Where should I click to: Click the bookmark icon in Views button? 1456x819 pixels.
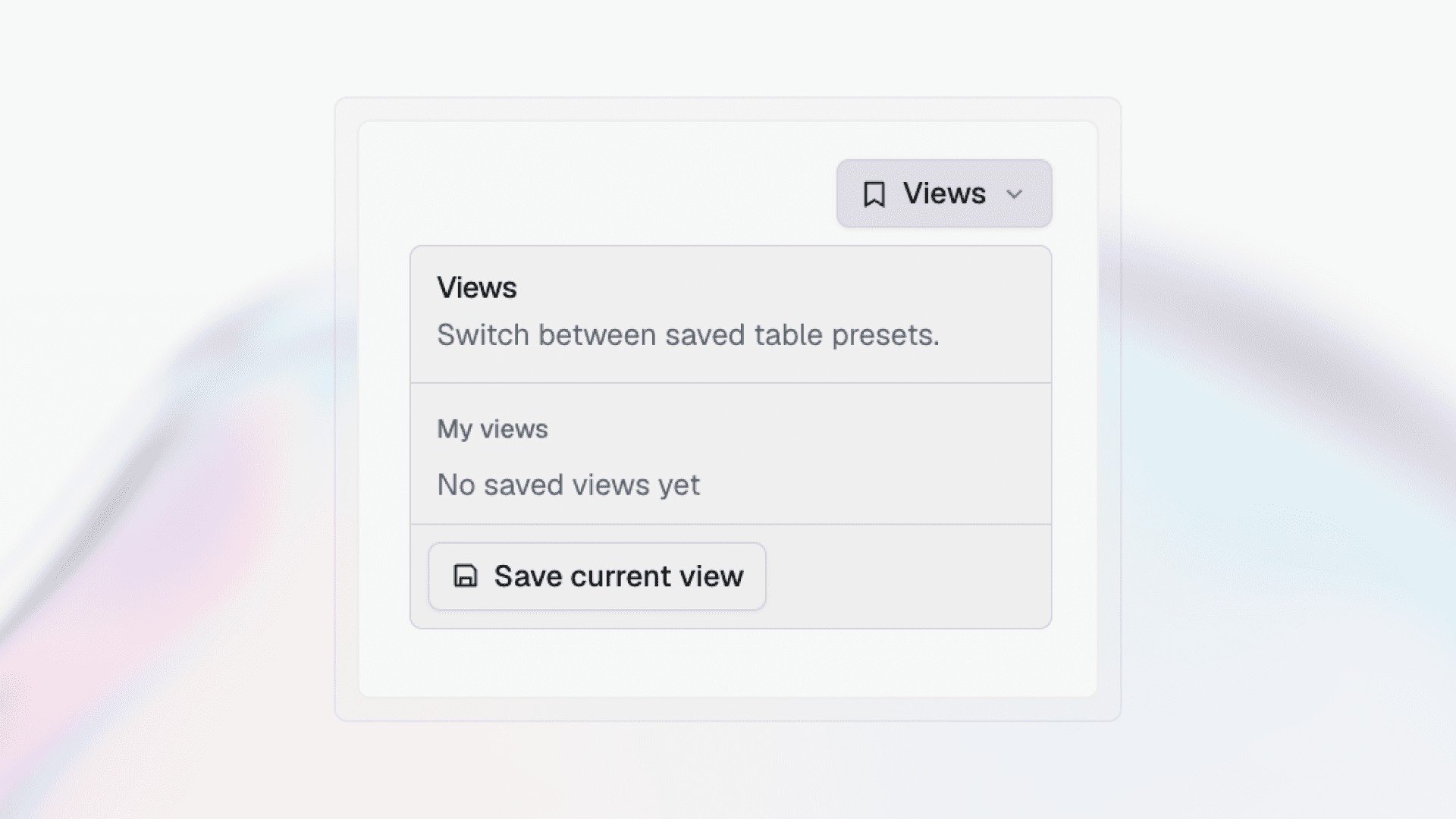point(874,194)
